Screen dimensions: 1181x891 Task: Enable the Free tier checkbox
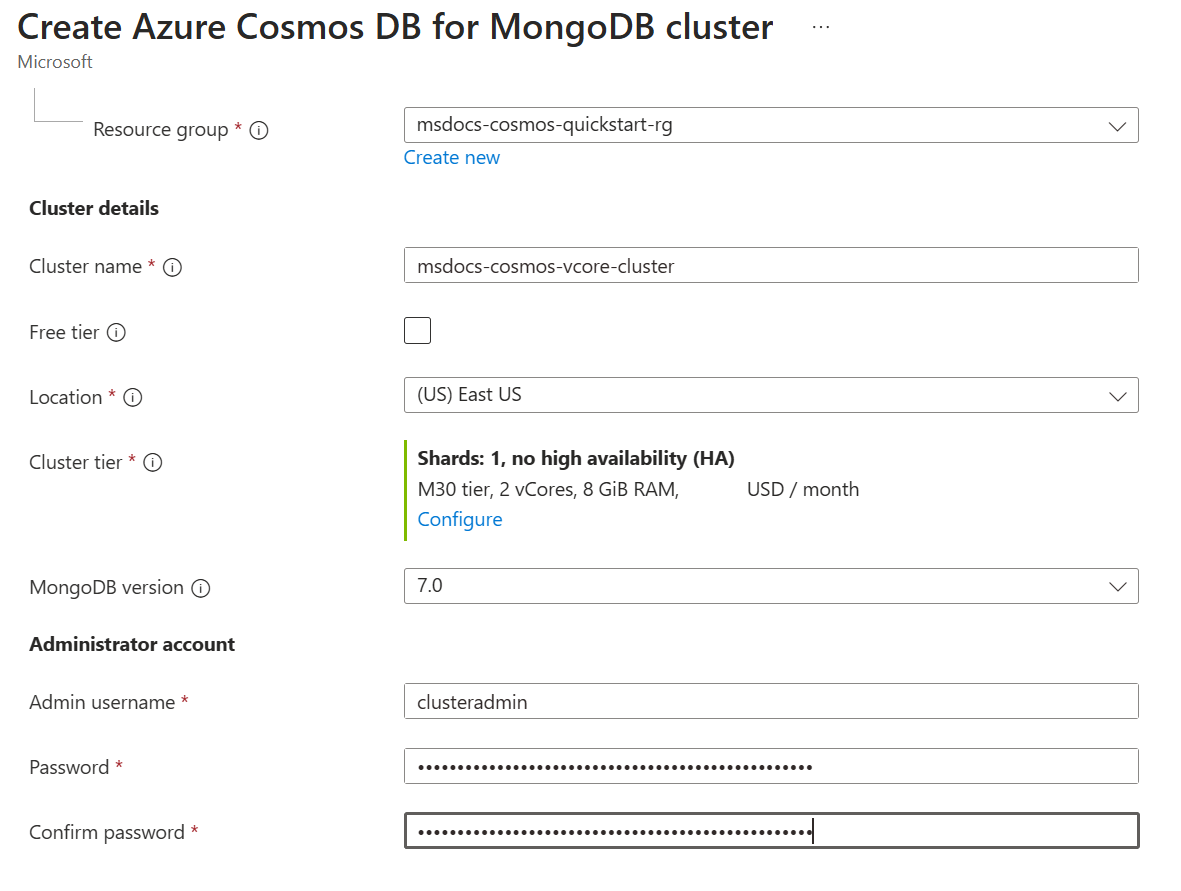(x=418, y=331)
